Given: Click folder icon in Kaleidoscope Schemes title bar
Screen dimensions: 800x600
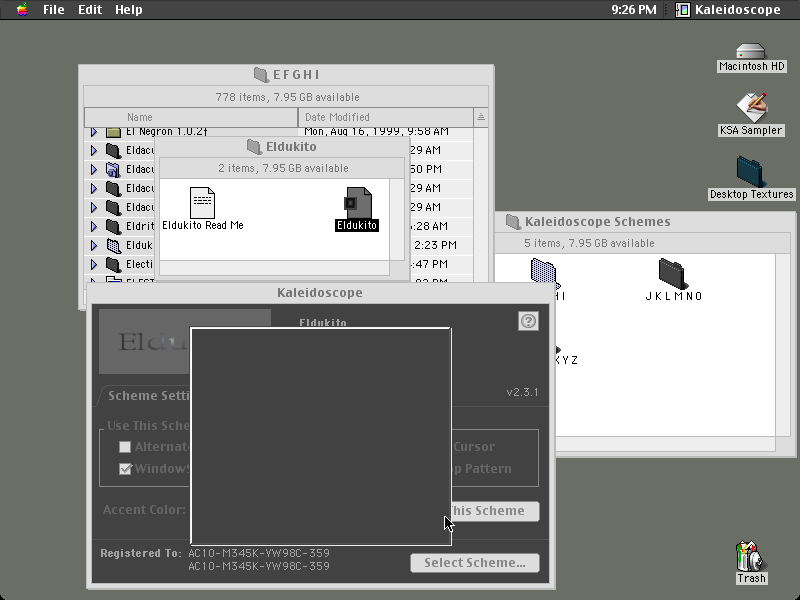Looking at the screenshot, I should point(513,221).
